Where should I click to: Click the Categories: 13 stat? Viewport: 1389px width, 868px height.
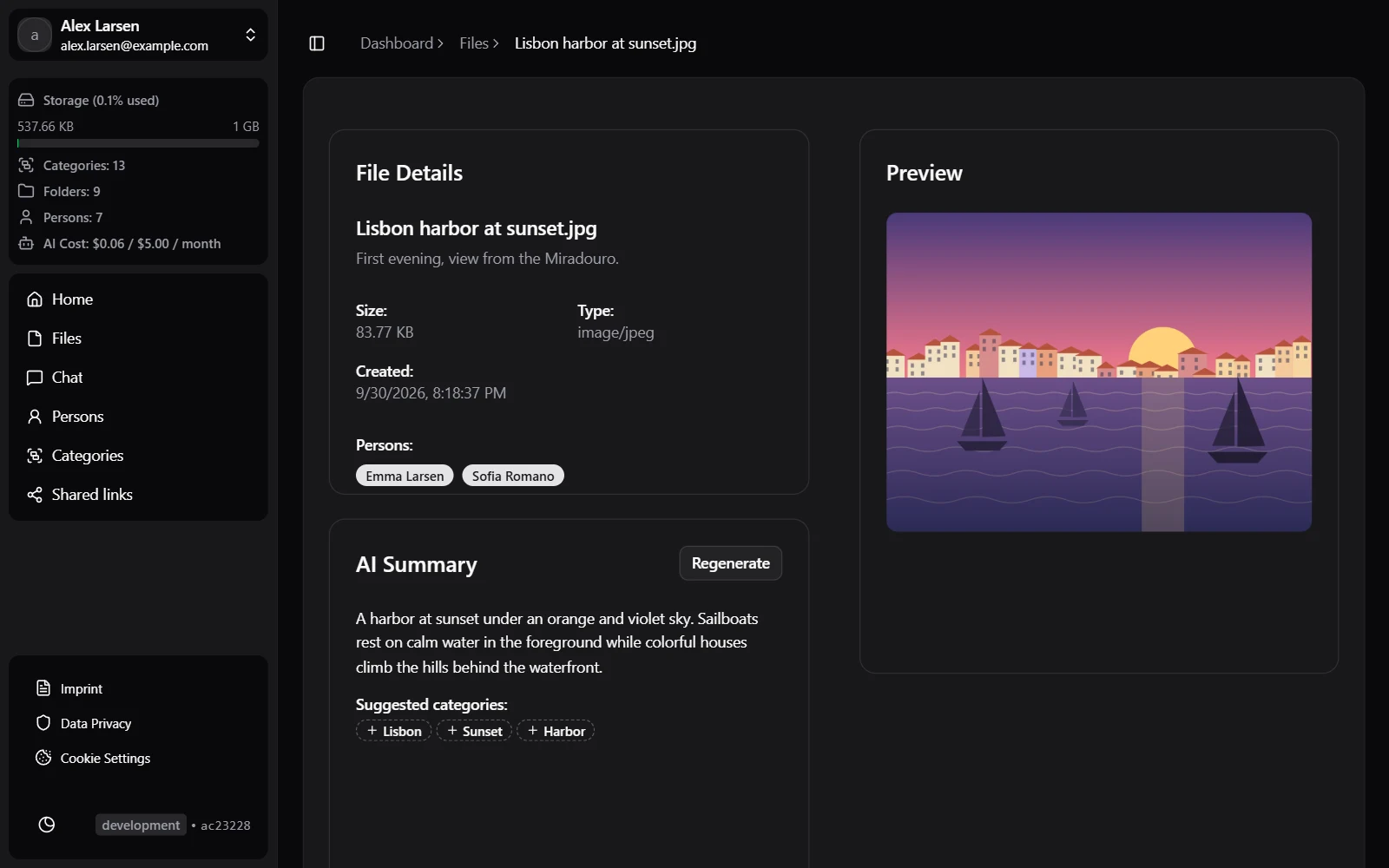(84, 165)
